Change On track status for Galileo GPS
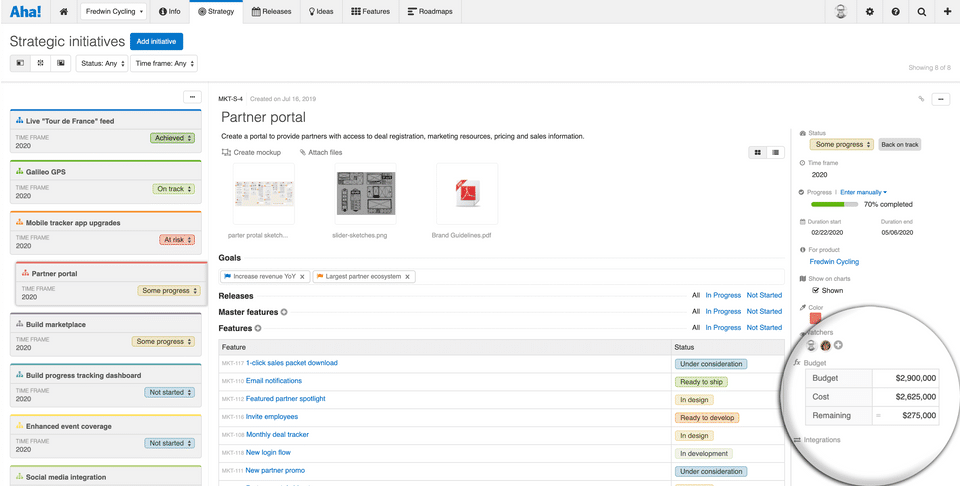The height and width of the screenshot is (486, 960). (x=174, y=189)
